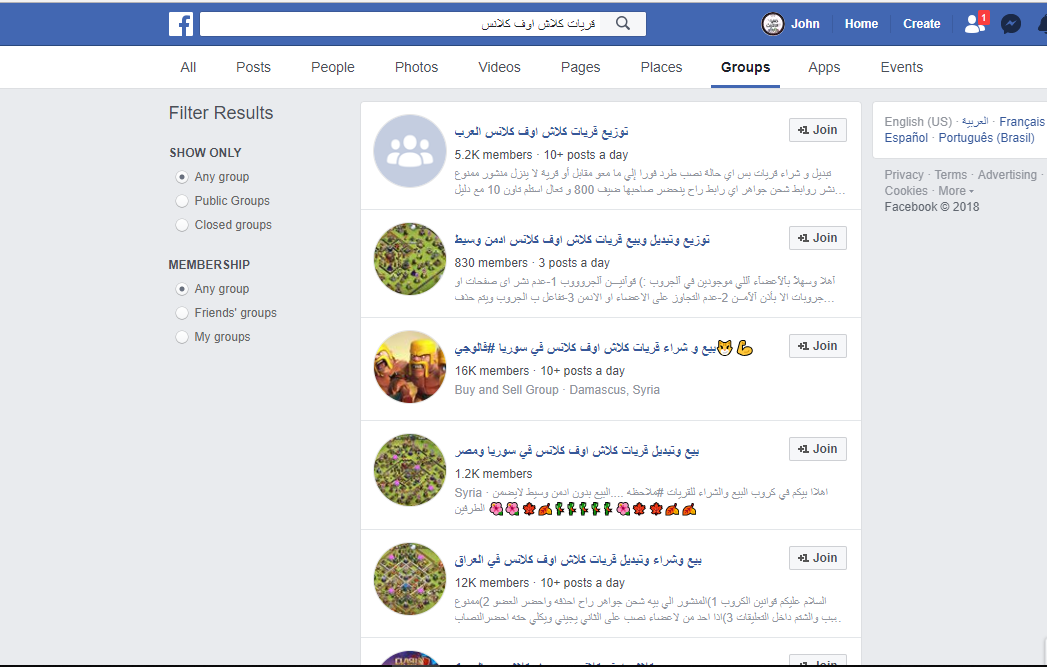This screenshot has width=1047, height=667.
Task: Switch to the Pages tab
Action: coord(580,67)
